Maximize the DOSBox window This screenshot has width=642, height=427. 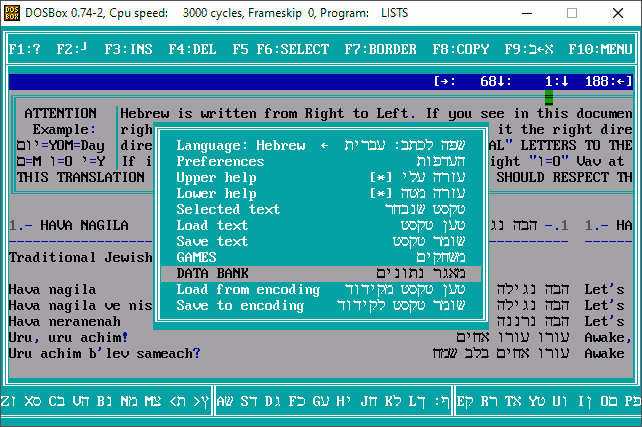point(572,13)
